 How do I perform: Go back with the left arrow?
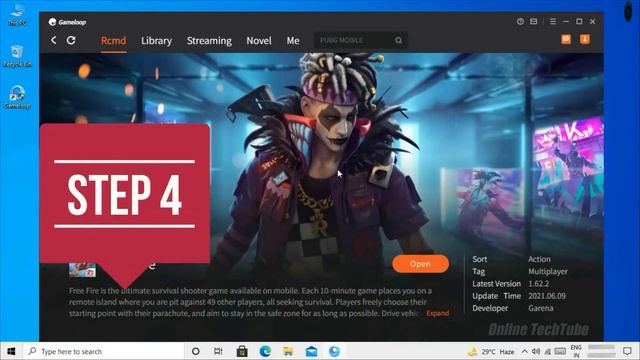[x=53, y=40]
